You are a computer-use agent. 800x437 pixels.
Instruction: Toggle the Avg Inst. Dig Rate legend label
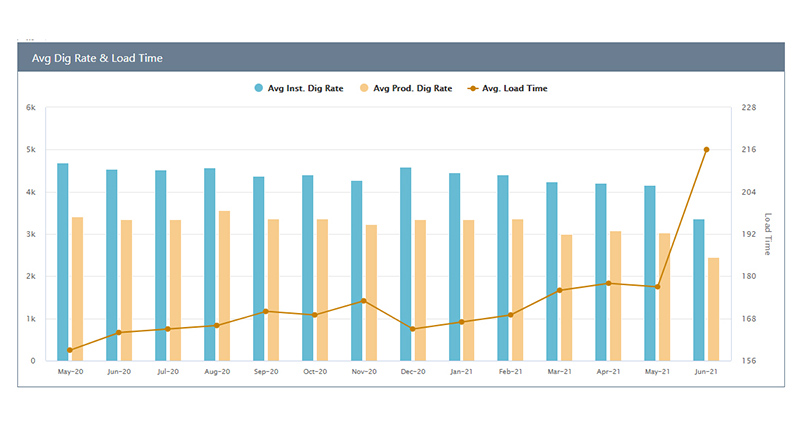point(305,88)
